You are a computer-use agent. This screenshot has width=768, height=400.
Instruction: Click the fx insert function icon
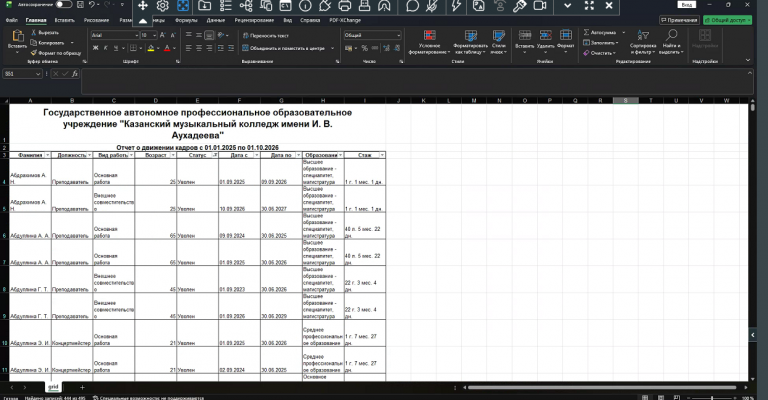point(75,74)
